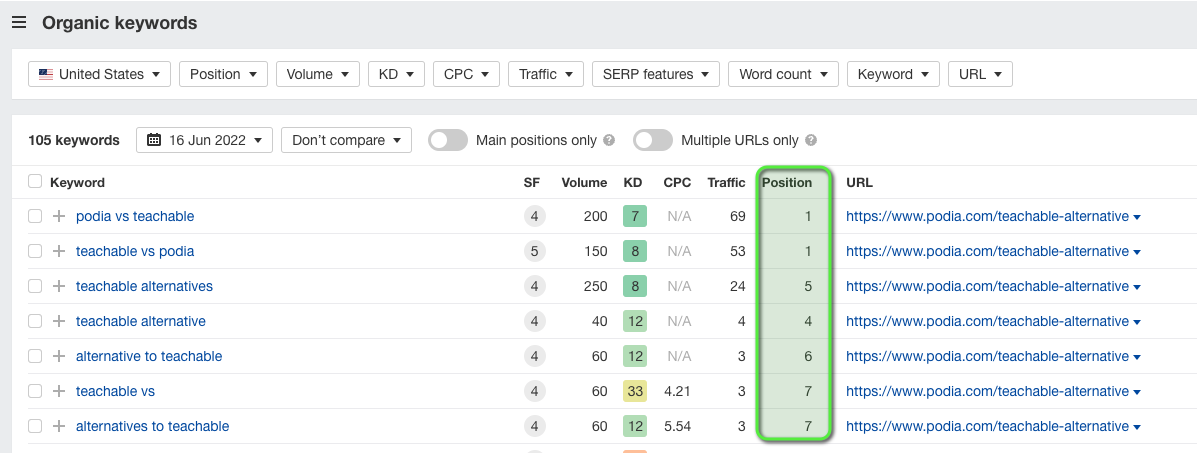Open URL link in alternative to teachable row
The height and width of the screenshot is (453, 1197).
pyautogui.click(x=987, y=356)
